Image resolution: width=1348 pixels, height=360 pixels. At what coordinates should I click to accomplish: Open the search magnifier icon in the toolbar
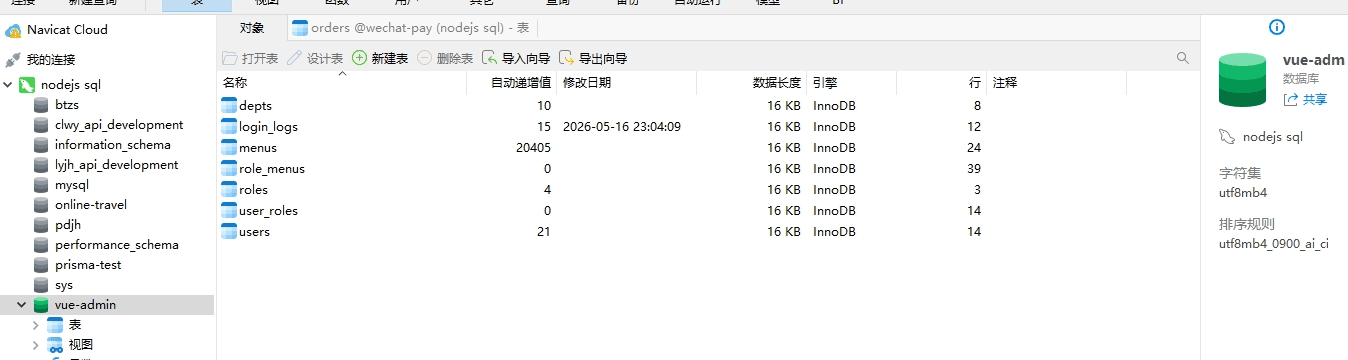point(1183,58)
